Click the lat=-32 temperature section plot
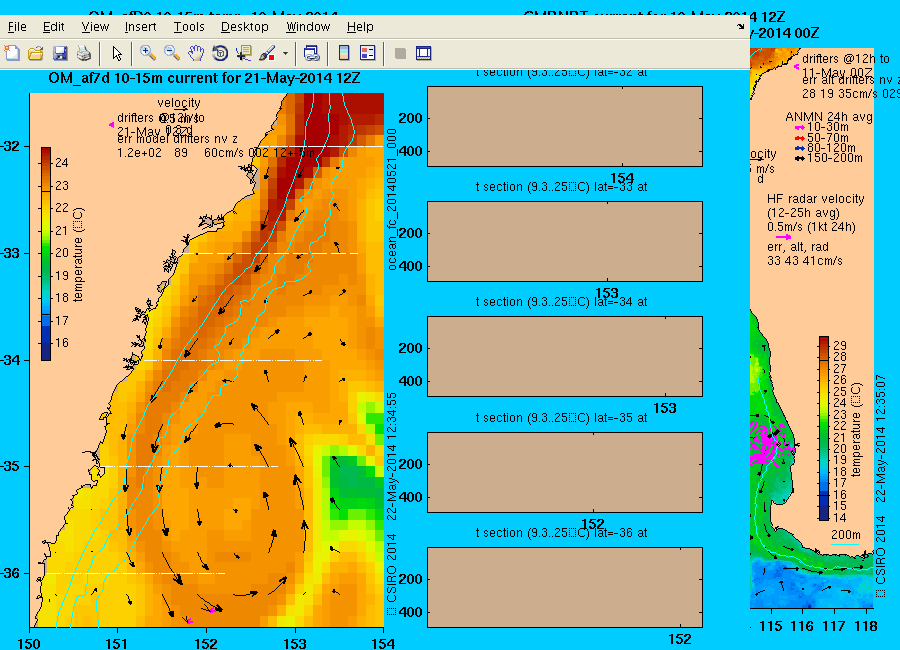Screen dimensions: 900x650 (565, 126)
